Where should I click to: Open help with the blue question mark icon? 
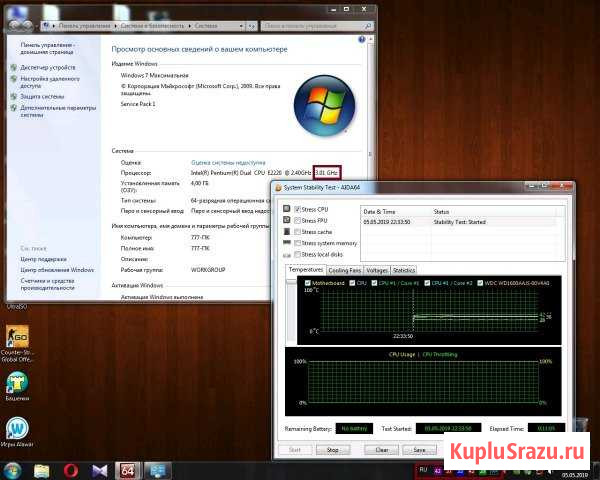361,39
